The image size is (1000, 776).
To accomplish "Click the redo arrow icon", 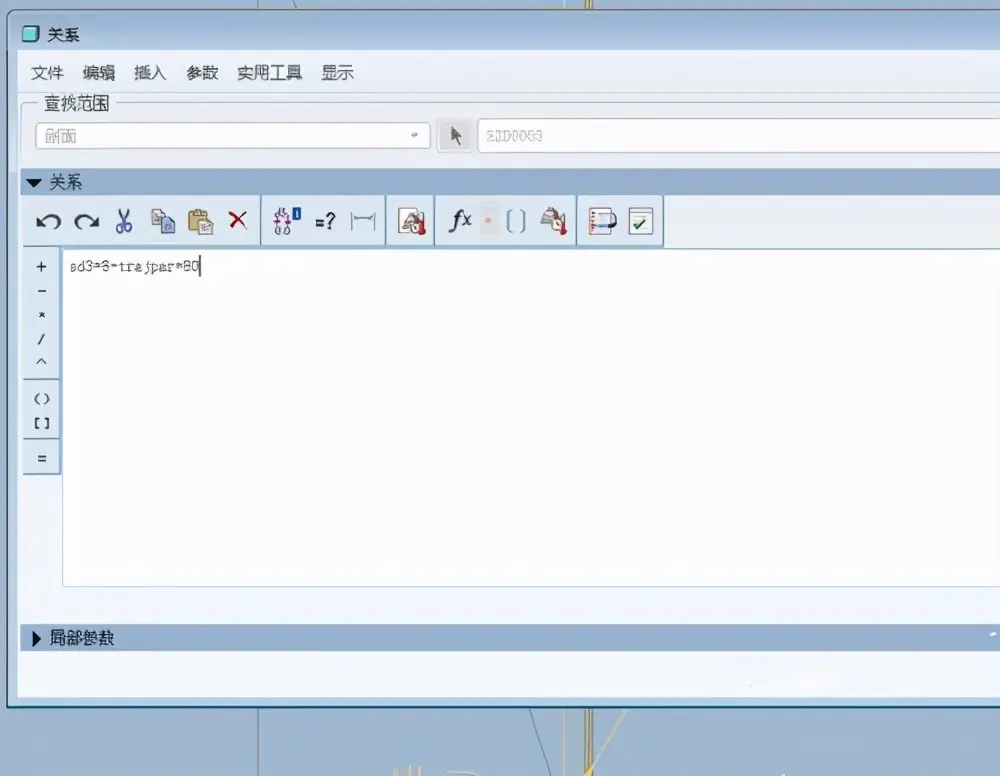I will (87, 221).
